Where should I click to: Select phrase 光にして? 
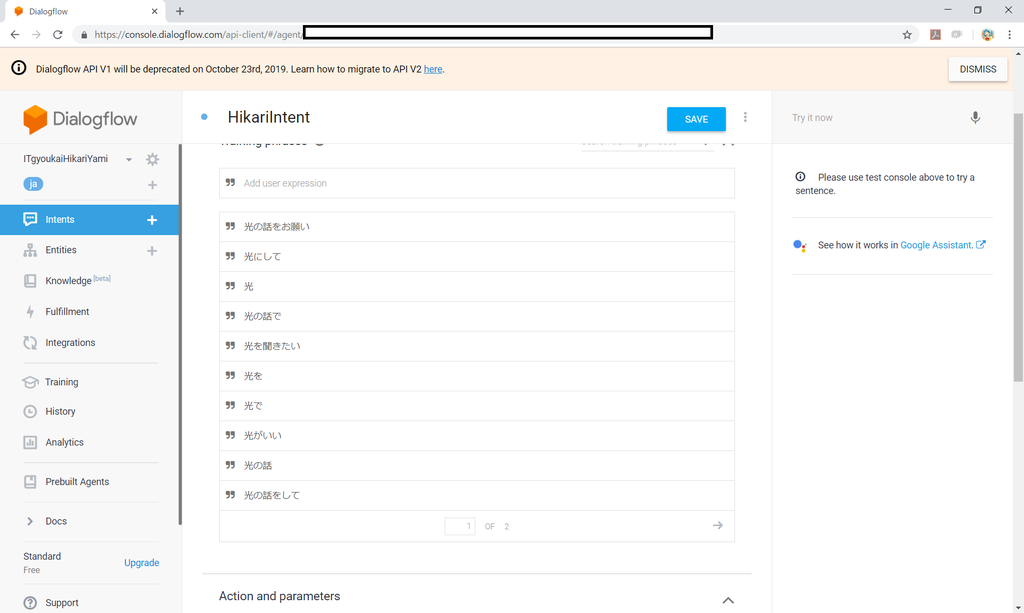click(x=477, y=257)
